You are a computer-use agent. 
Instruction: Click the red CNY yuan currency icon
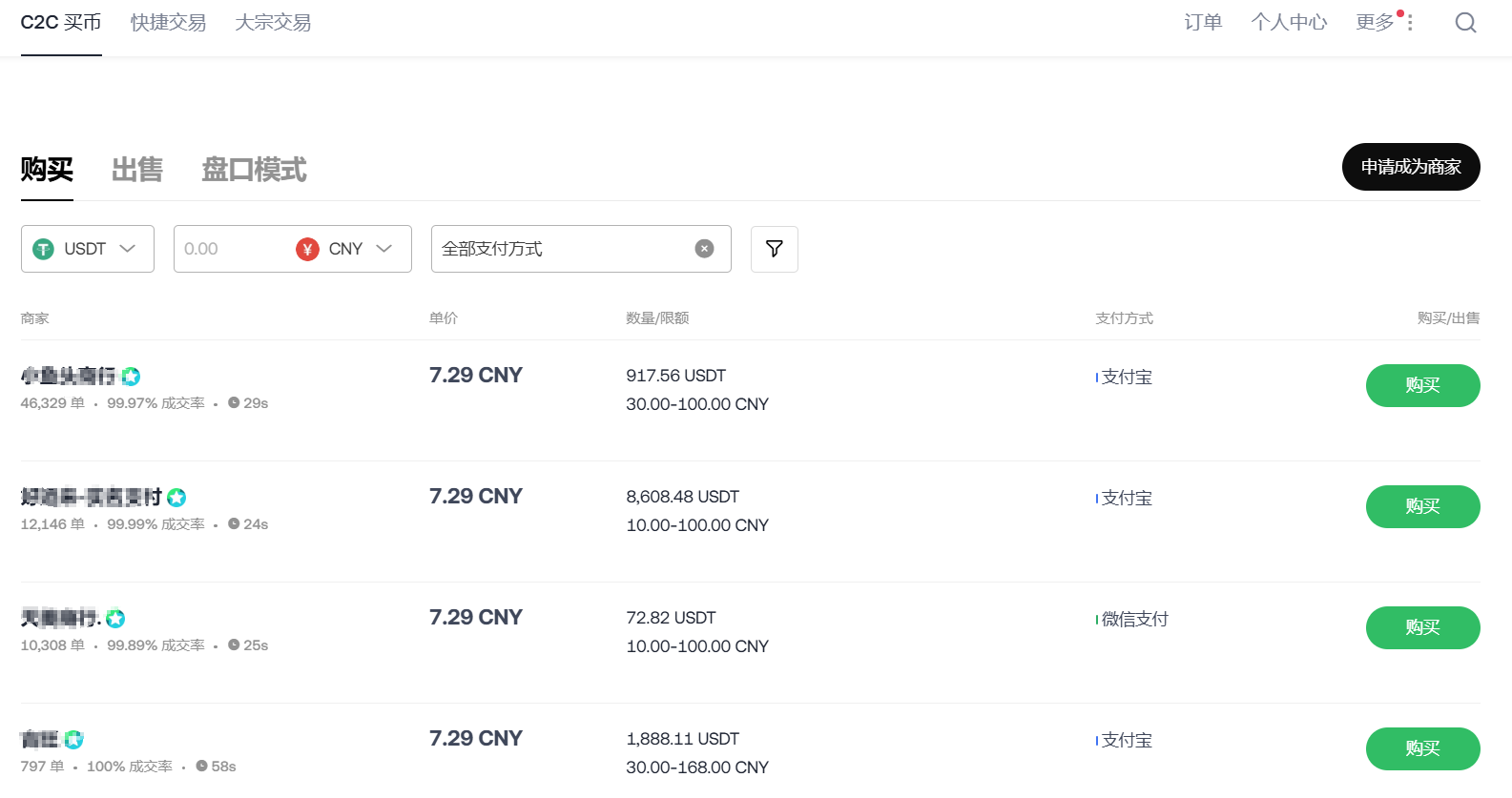pos(307,249)
